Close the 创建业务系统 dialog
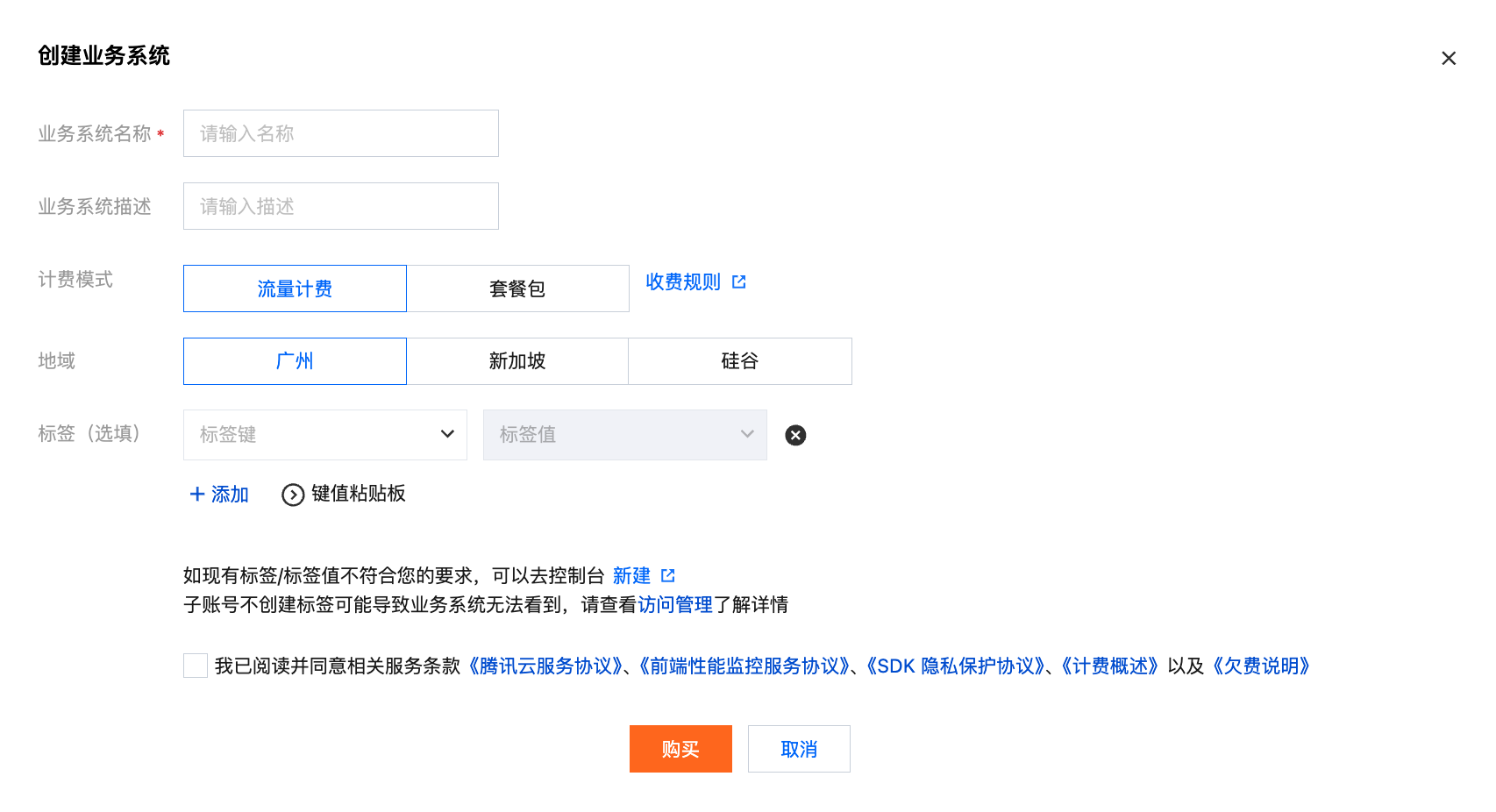 1449,58
